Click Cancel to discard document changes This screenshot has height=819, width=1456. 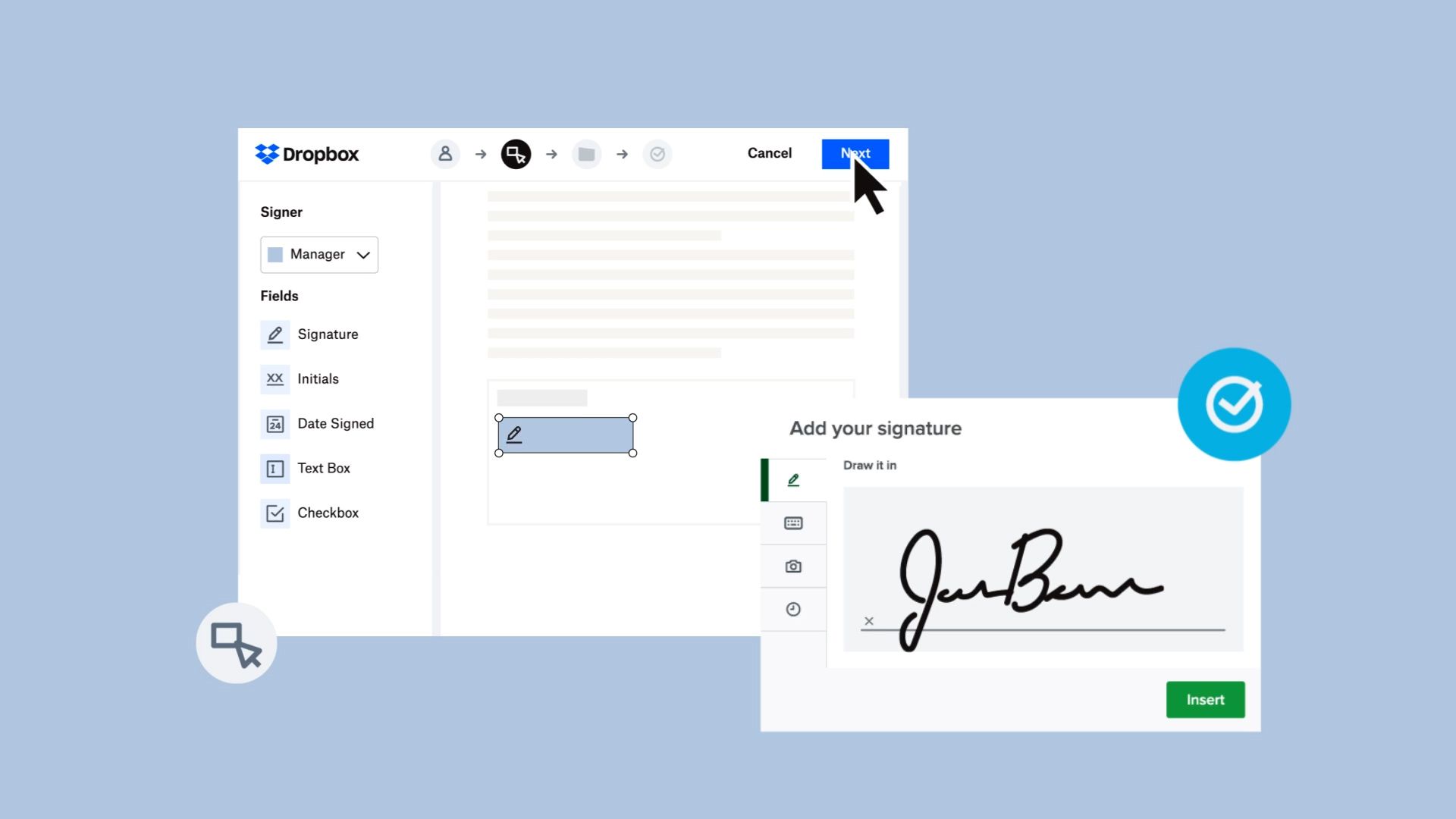coord(770,153)
